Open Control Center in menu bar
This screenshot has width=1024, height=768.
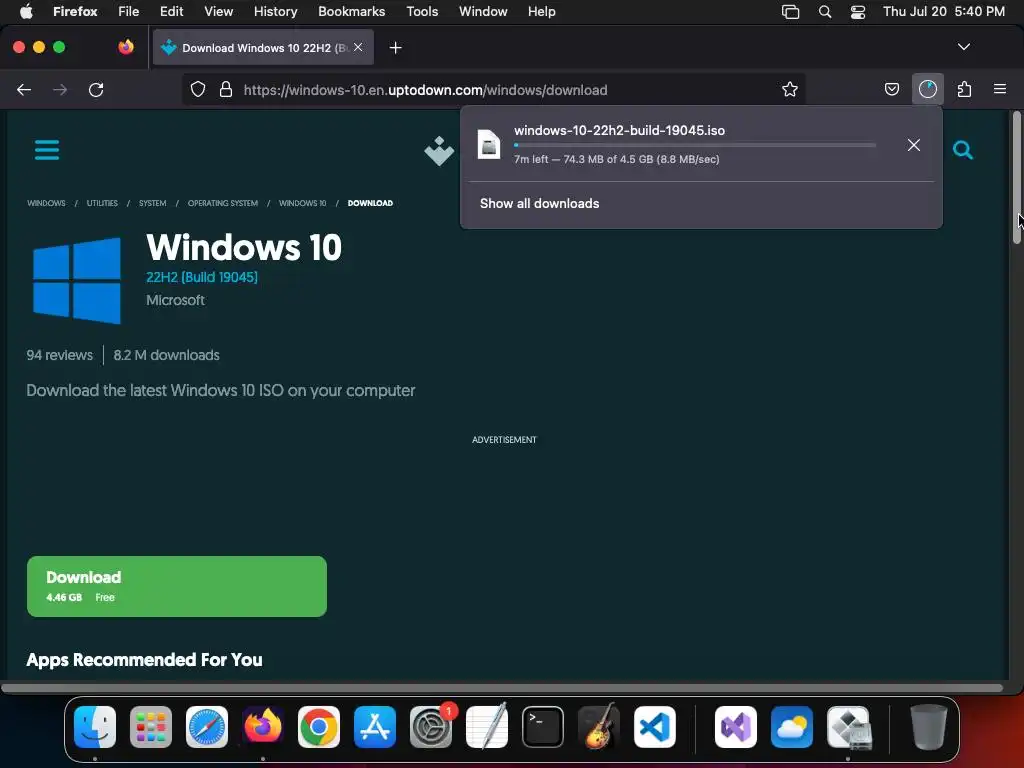click(857, 12)
